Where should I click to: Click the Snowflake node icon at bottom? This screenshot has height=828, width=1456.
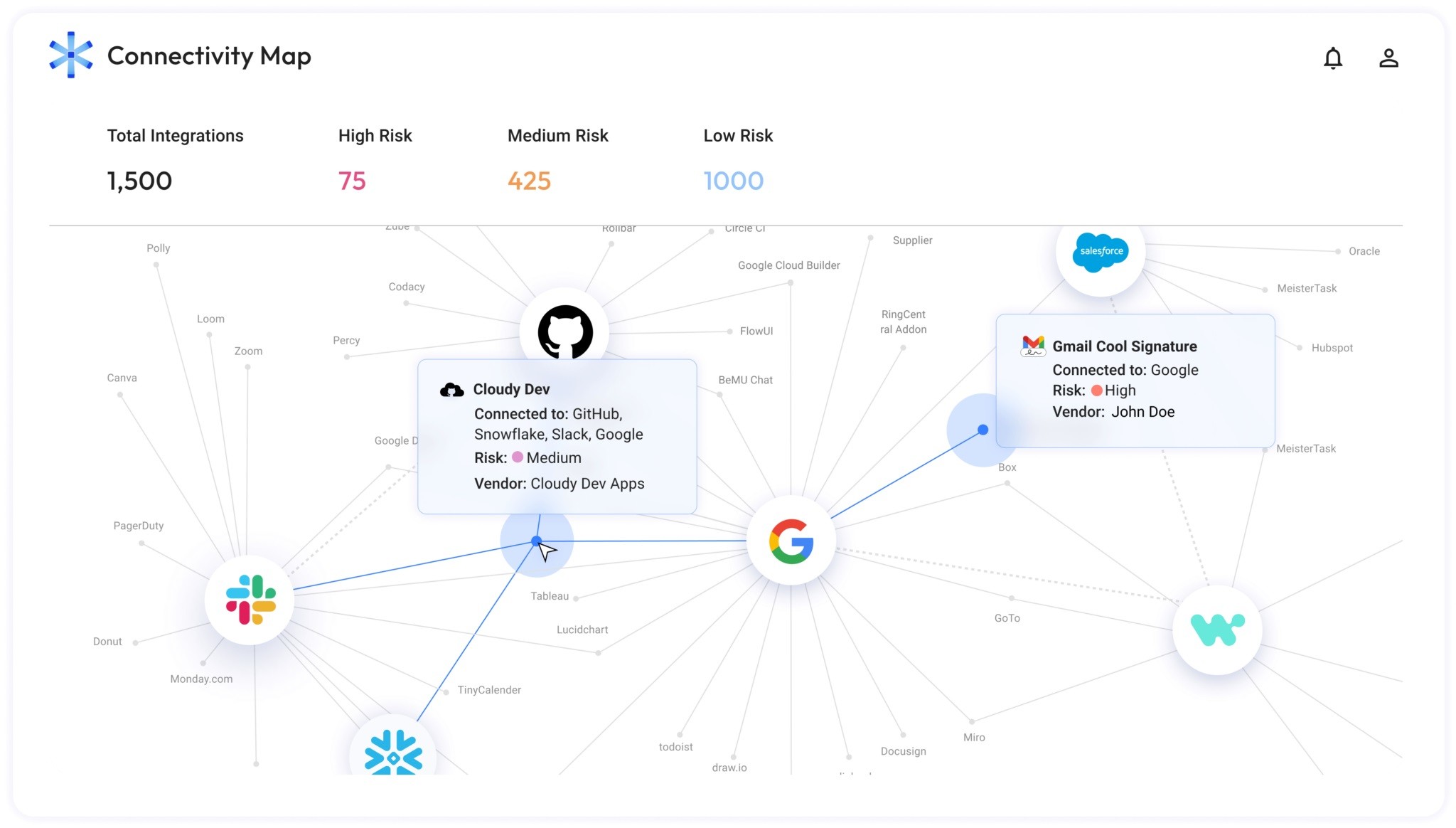pyautogui.click(x=394, y=756)
